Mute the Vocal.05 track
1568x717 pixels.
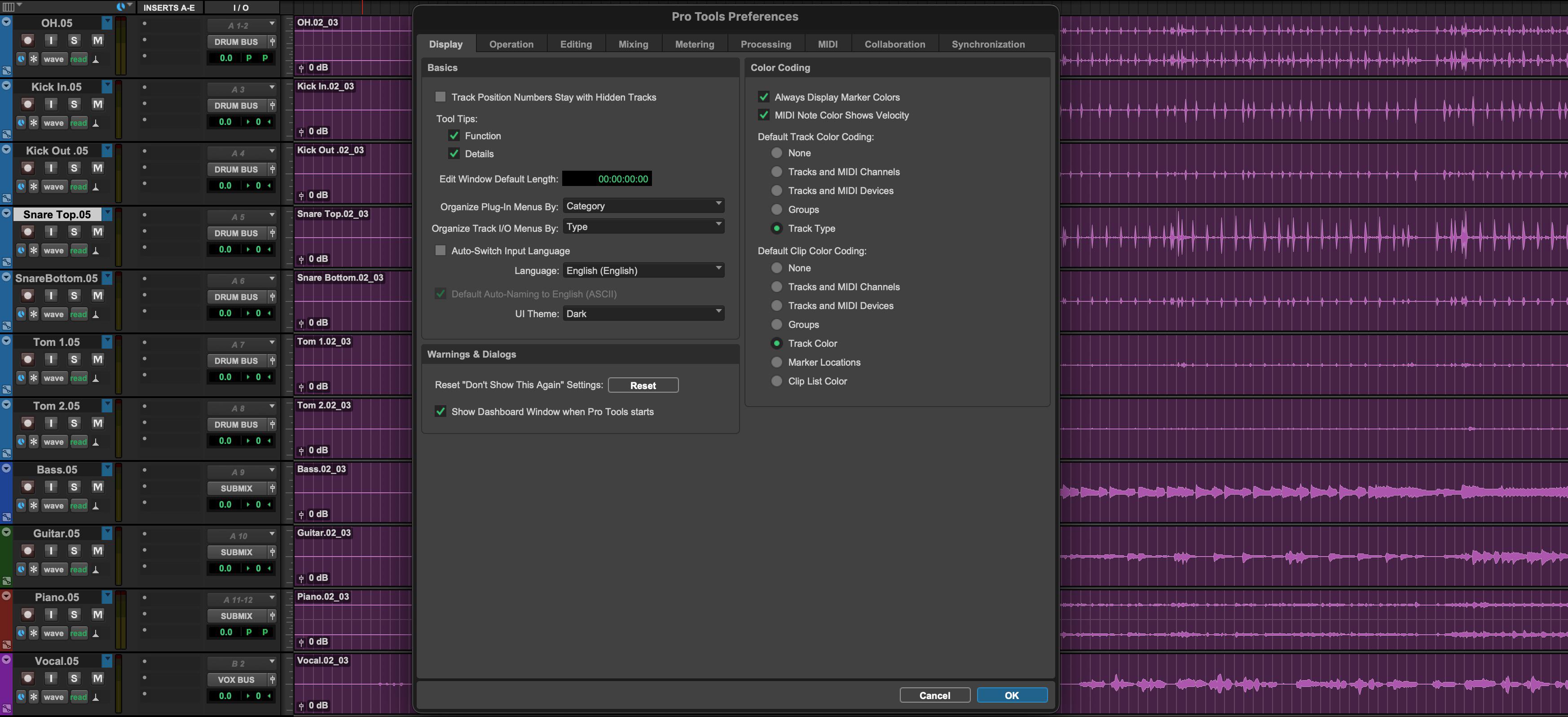97,678
